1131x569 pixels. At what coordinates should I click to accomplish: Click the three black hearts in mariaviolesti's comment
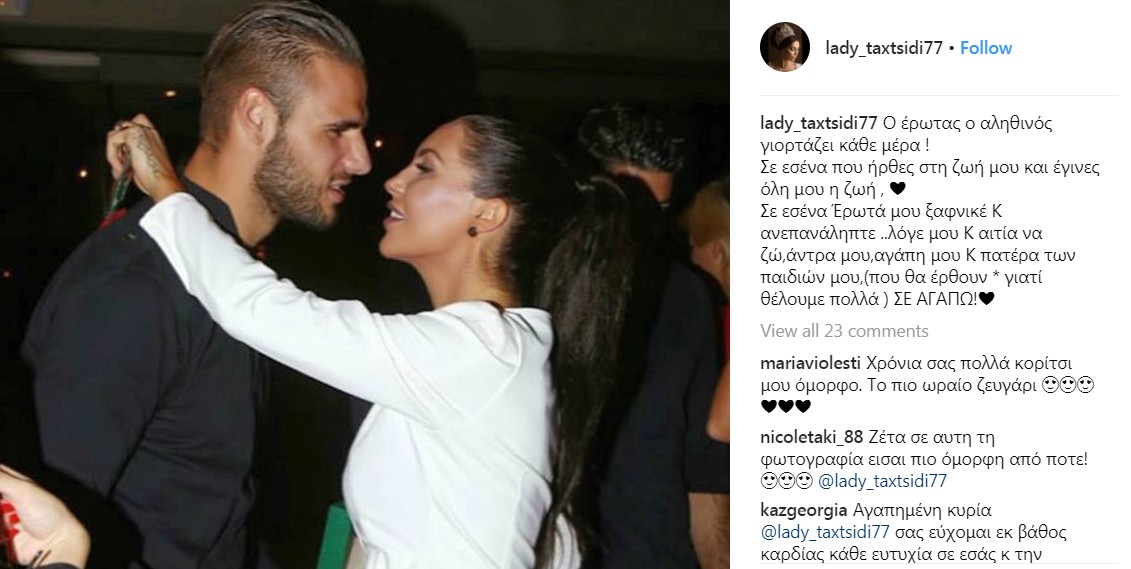point(785,407)
